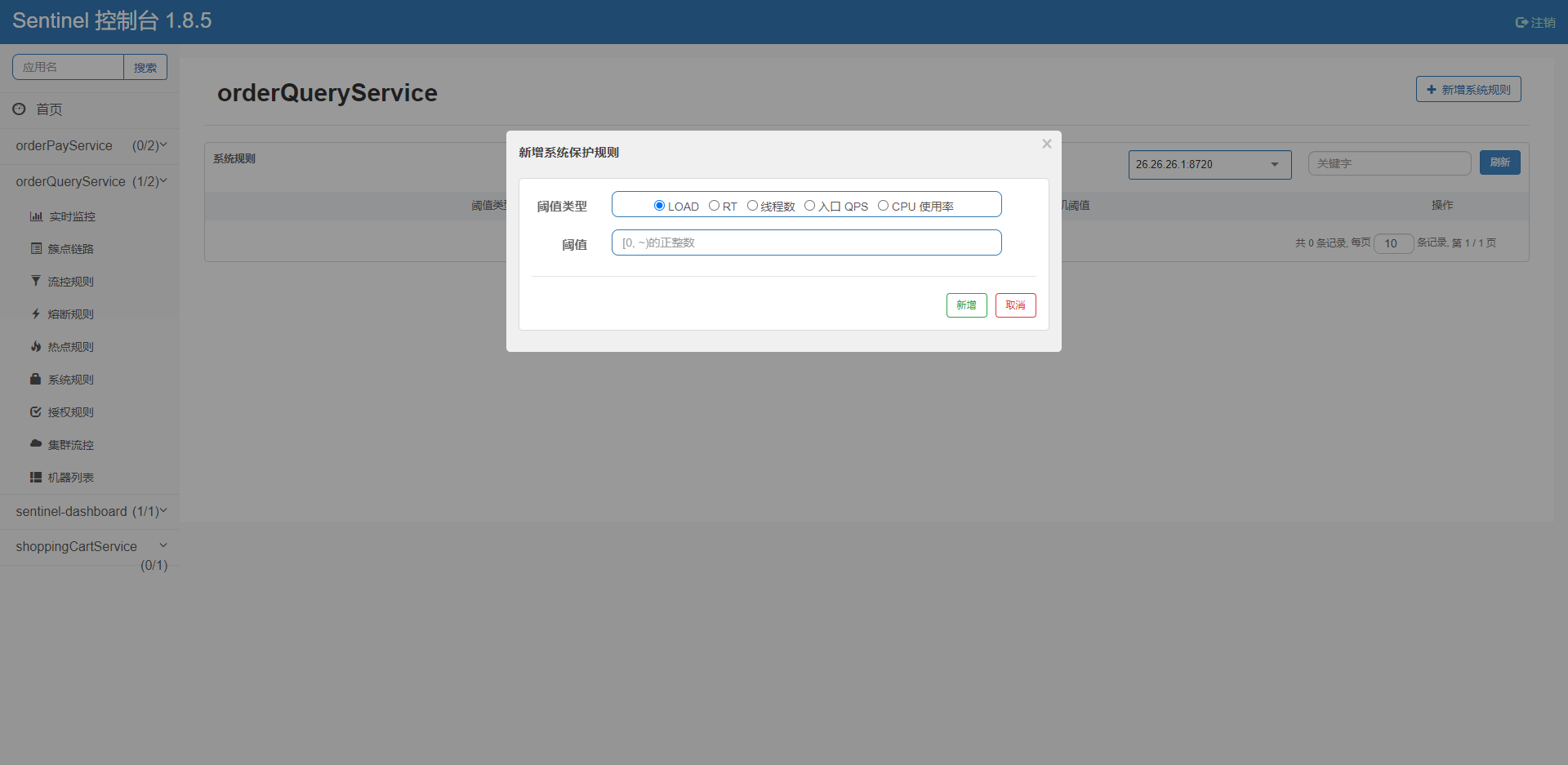Viewport: 1568px width, 765px height.
Task: Click the green 新增 button in dialog
Action: tap(967, 305)
